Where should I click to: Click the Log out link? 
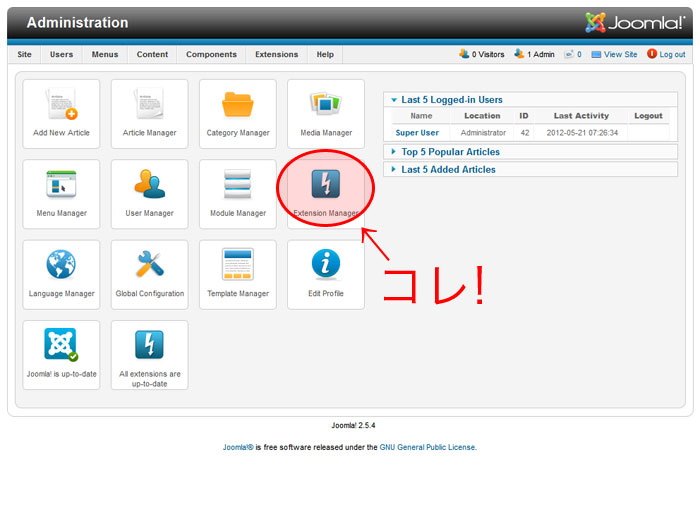coord(672,54)
